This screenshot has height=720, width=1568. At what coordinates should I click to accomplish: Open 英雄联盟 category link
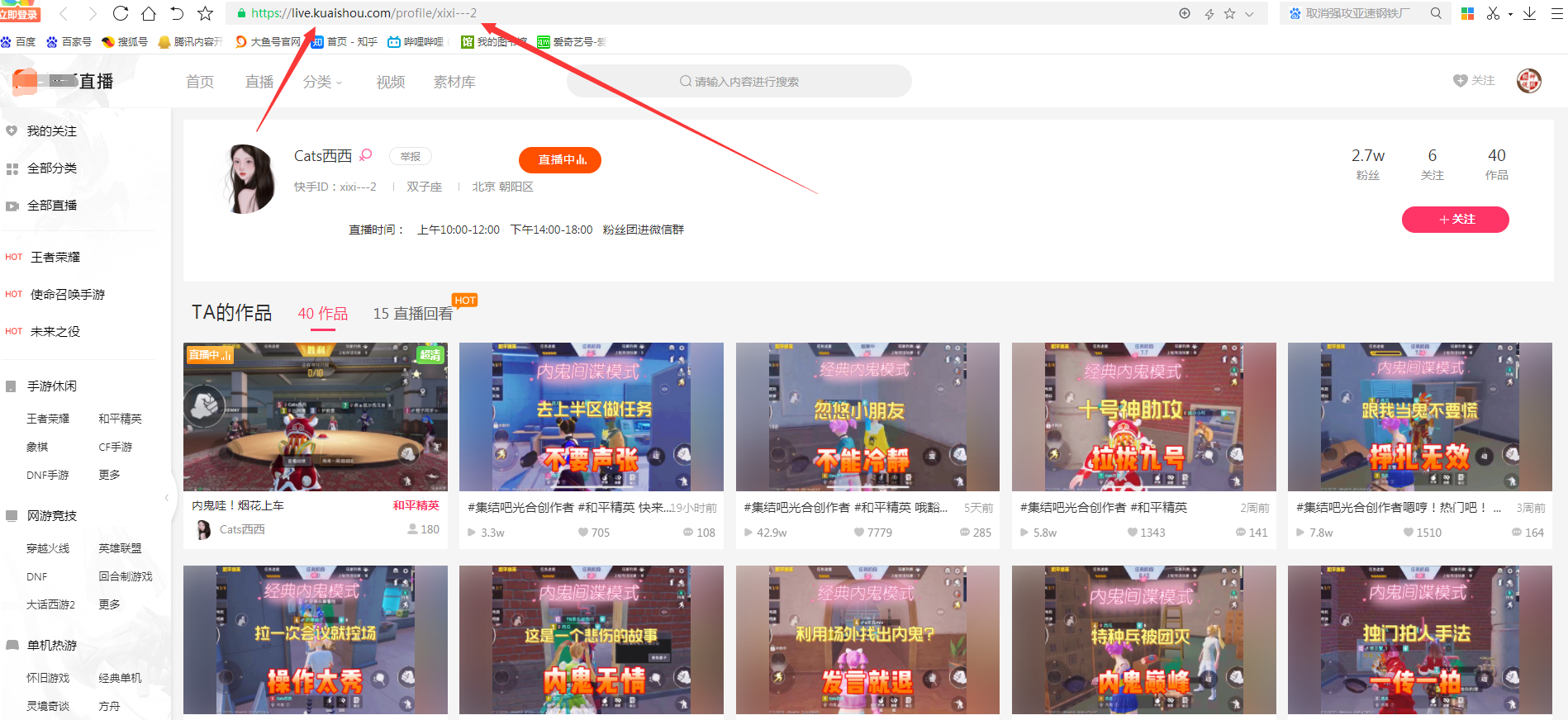[120, 548]
